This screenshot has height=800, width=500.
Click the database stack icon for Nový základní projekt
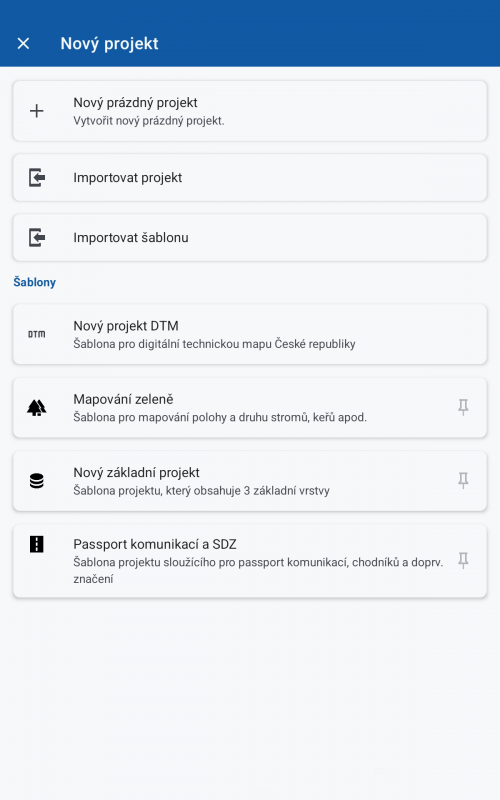[x=37, y=481]
